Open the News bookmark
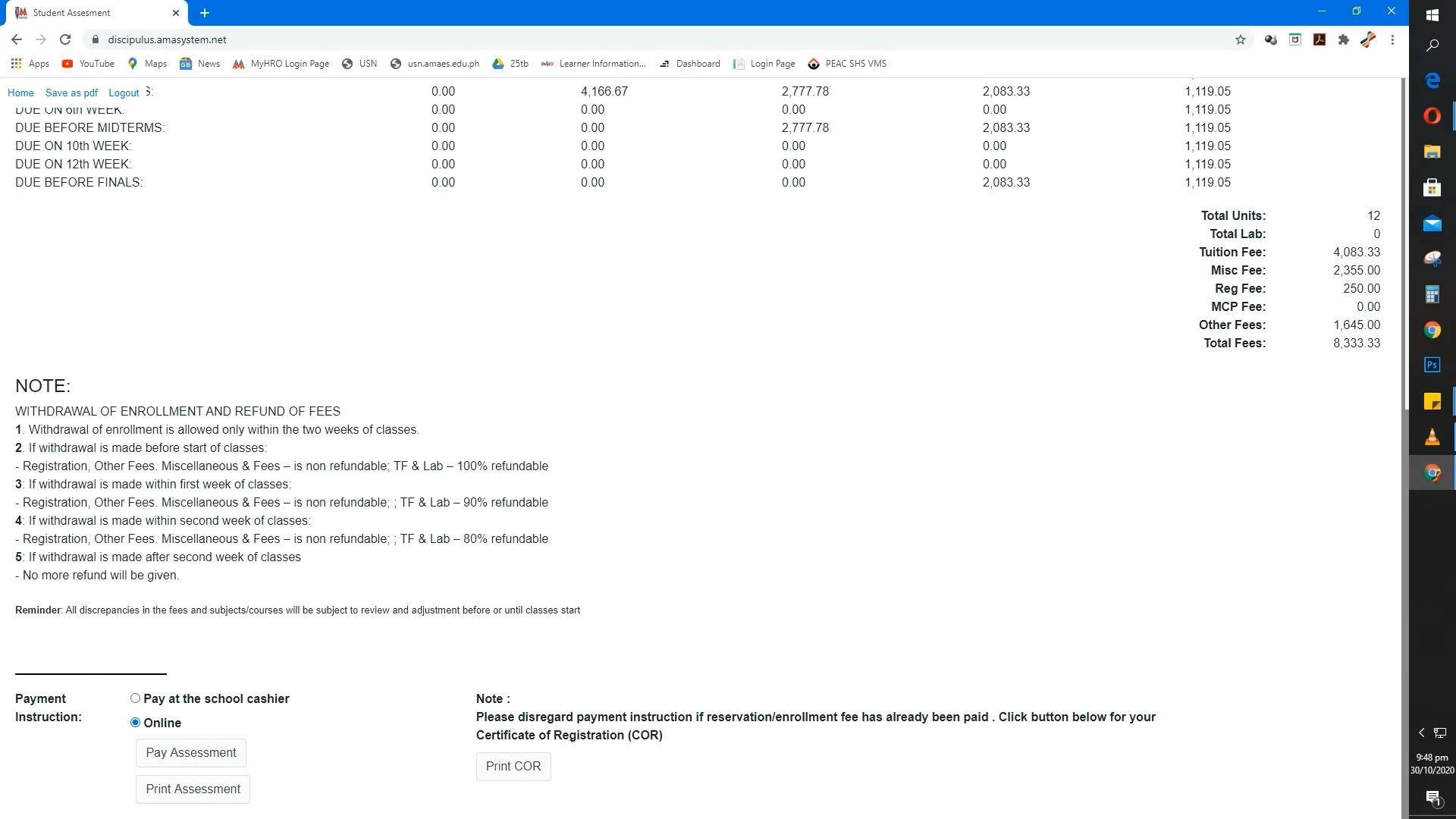This screenshot has width=1456, height=819. 200,64
